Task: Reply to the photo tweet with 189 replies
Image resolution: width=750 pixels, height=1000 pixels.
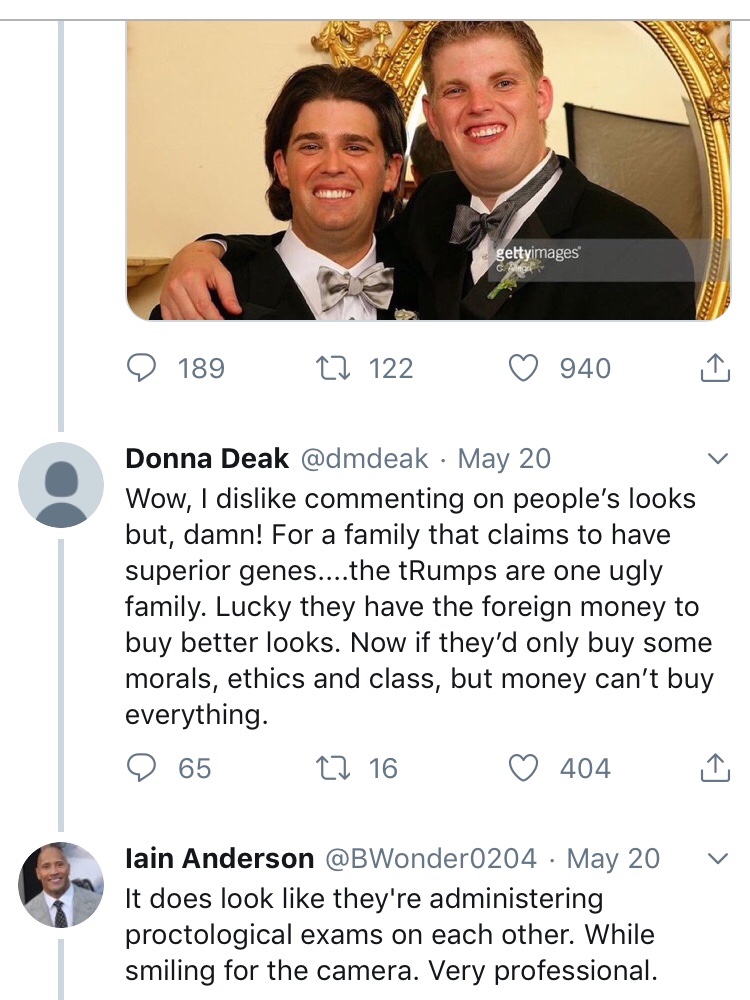Action: (x=141, y=369)
